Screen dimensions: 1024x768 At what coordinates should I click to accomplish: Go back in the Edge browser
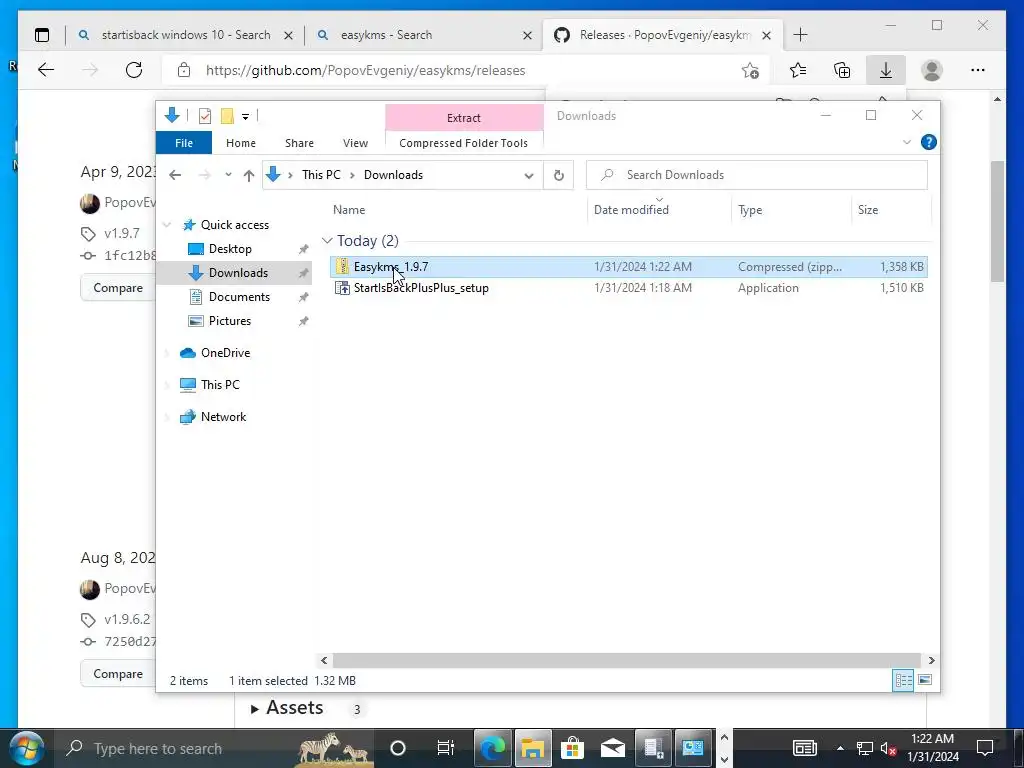46,70
